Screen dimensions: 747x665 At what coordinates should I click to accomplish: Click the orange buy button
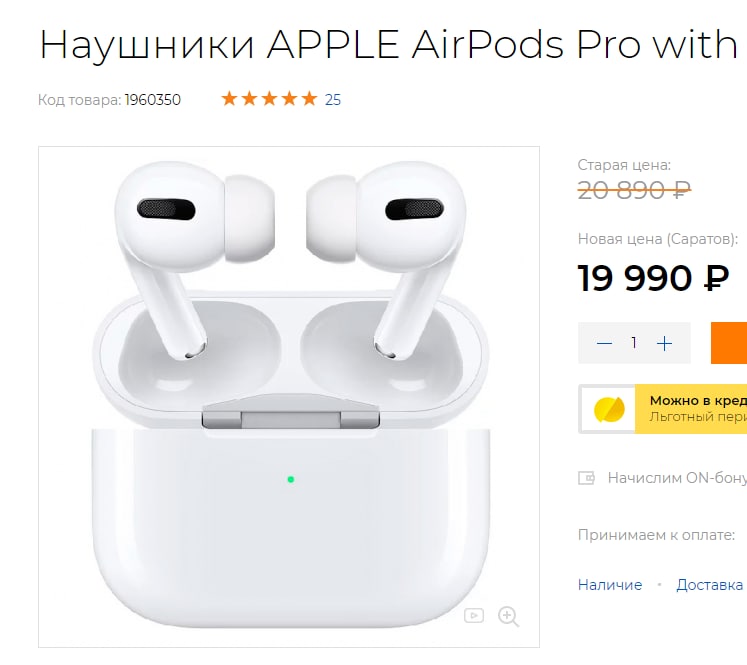[x=729, y=343]
